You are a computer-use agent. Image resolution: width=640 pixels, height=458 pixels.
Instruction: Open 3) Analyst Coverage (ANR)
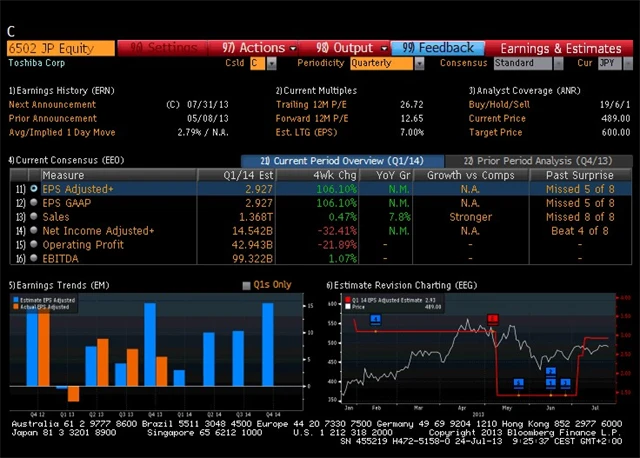[x=524, y=91]
